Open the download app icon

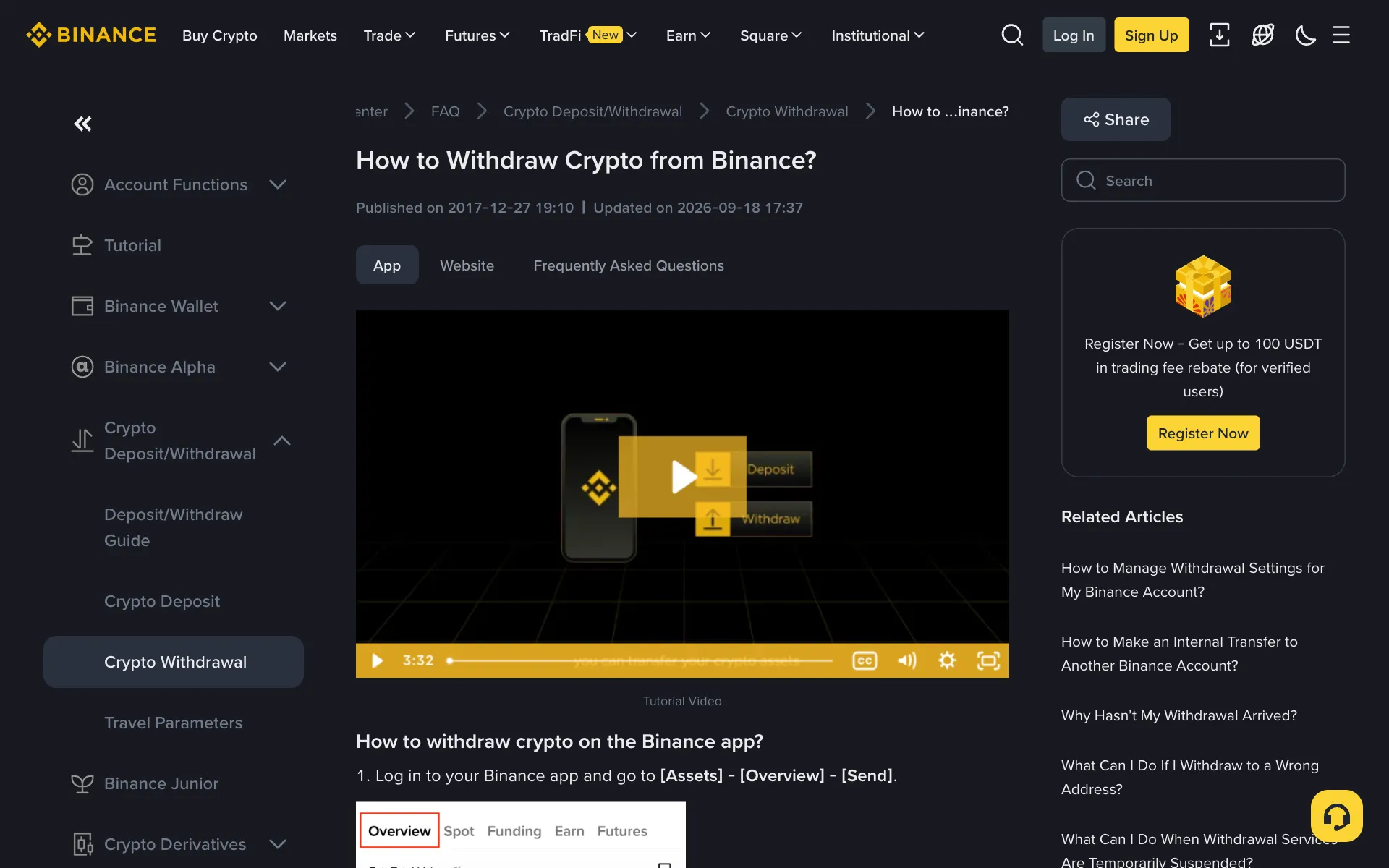(x=1219, y=35)
